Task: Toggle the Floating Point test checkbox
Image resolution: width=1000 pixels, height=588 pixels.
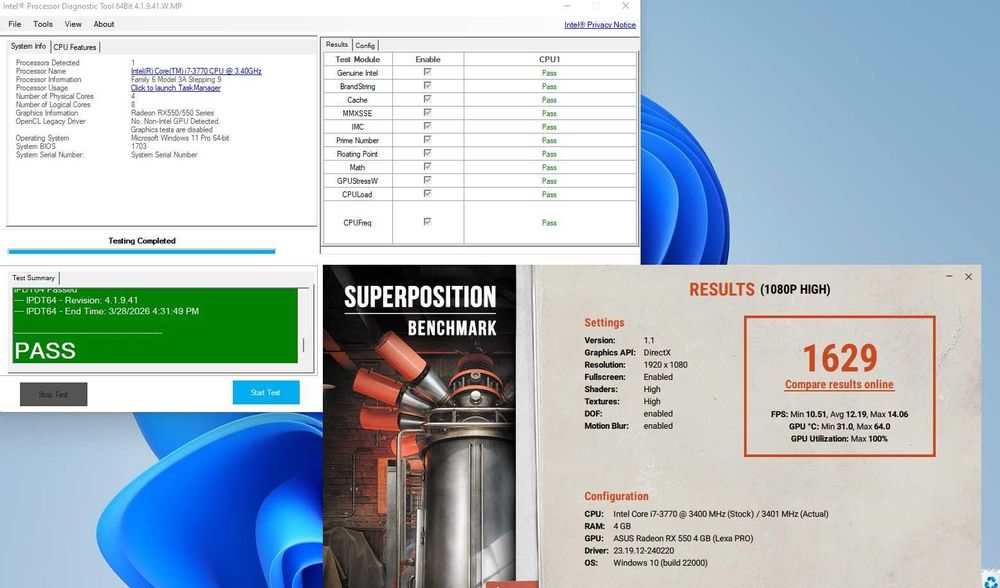Action: (427, 153)
